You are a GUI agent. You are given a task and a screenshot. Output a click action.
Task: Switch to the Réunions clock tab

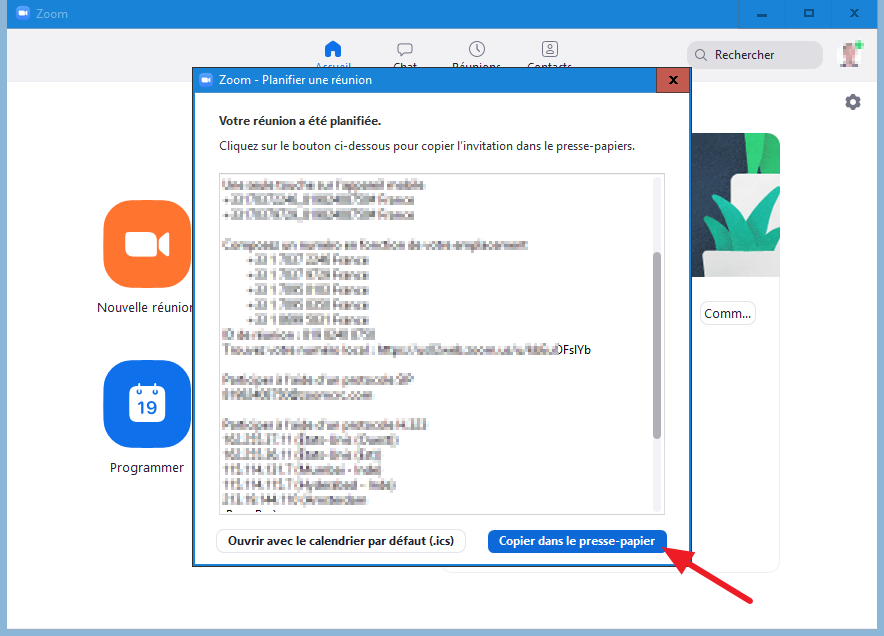[x=477, y=52]
